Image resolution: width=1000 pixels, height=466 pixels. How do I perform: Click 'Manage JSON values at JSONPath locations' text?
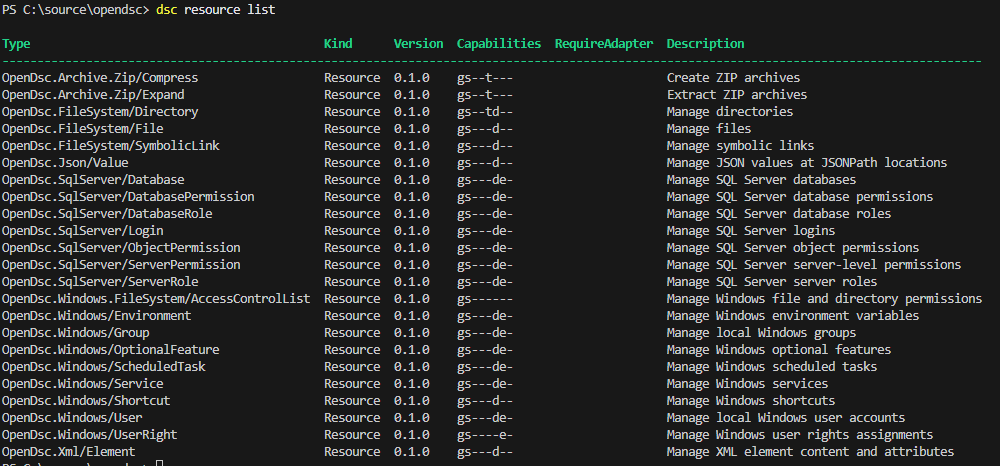[806, 163]
